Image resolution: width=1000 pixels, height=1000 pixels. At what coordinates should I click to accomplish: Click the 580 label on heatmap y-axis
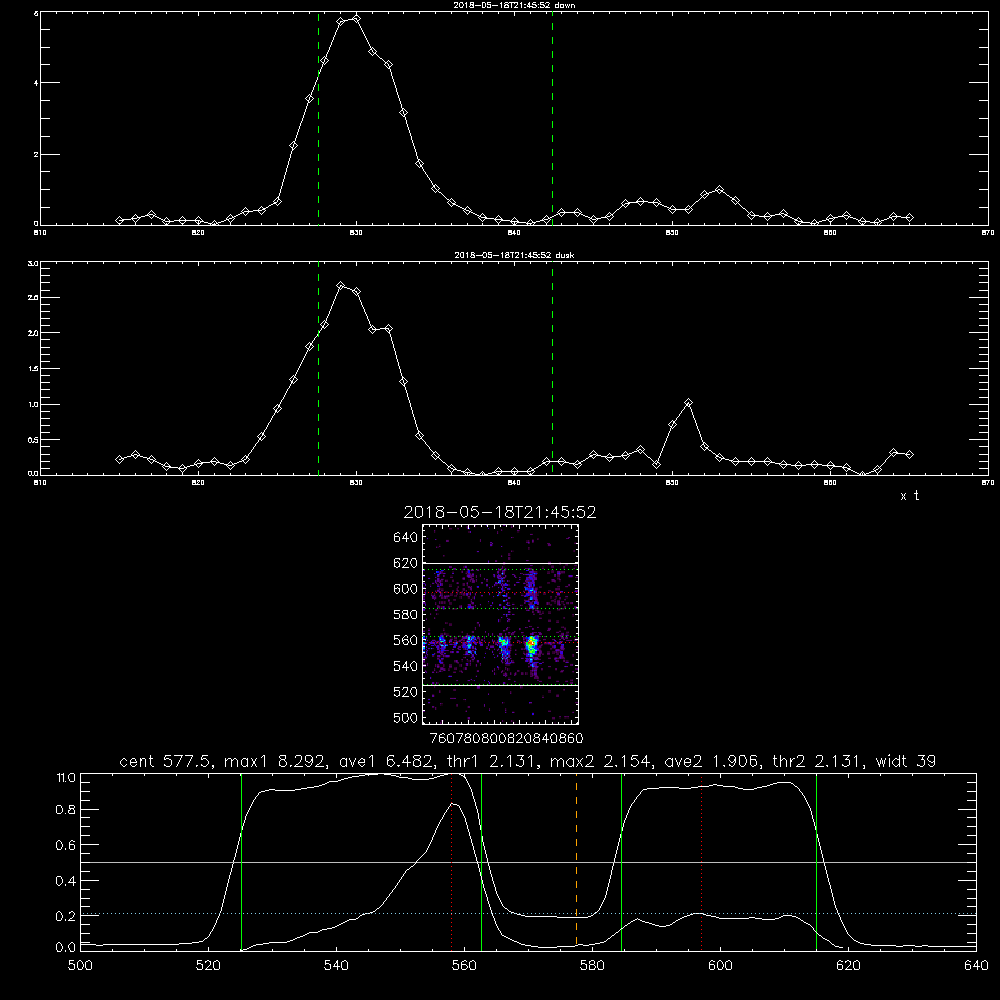[406, 615]
